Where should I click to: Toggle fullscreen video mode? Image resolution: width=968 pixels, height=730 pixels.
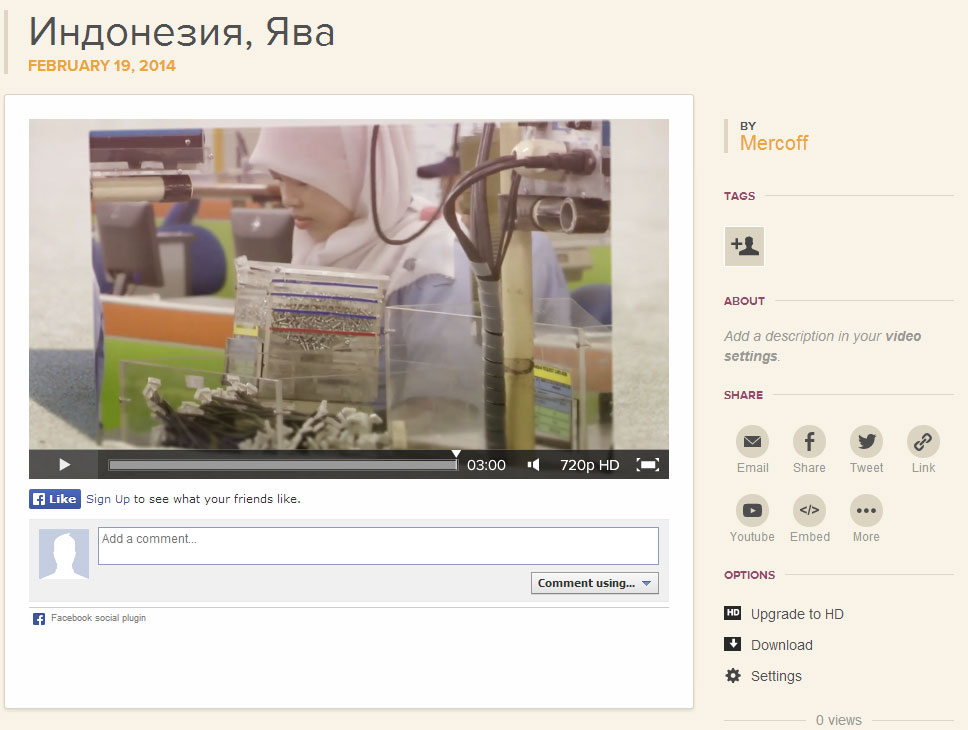click(648, 464)
